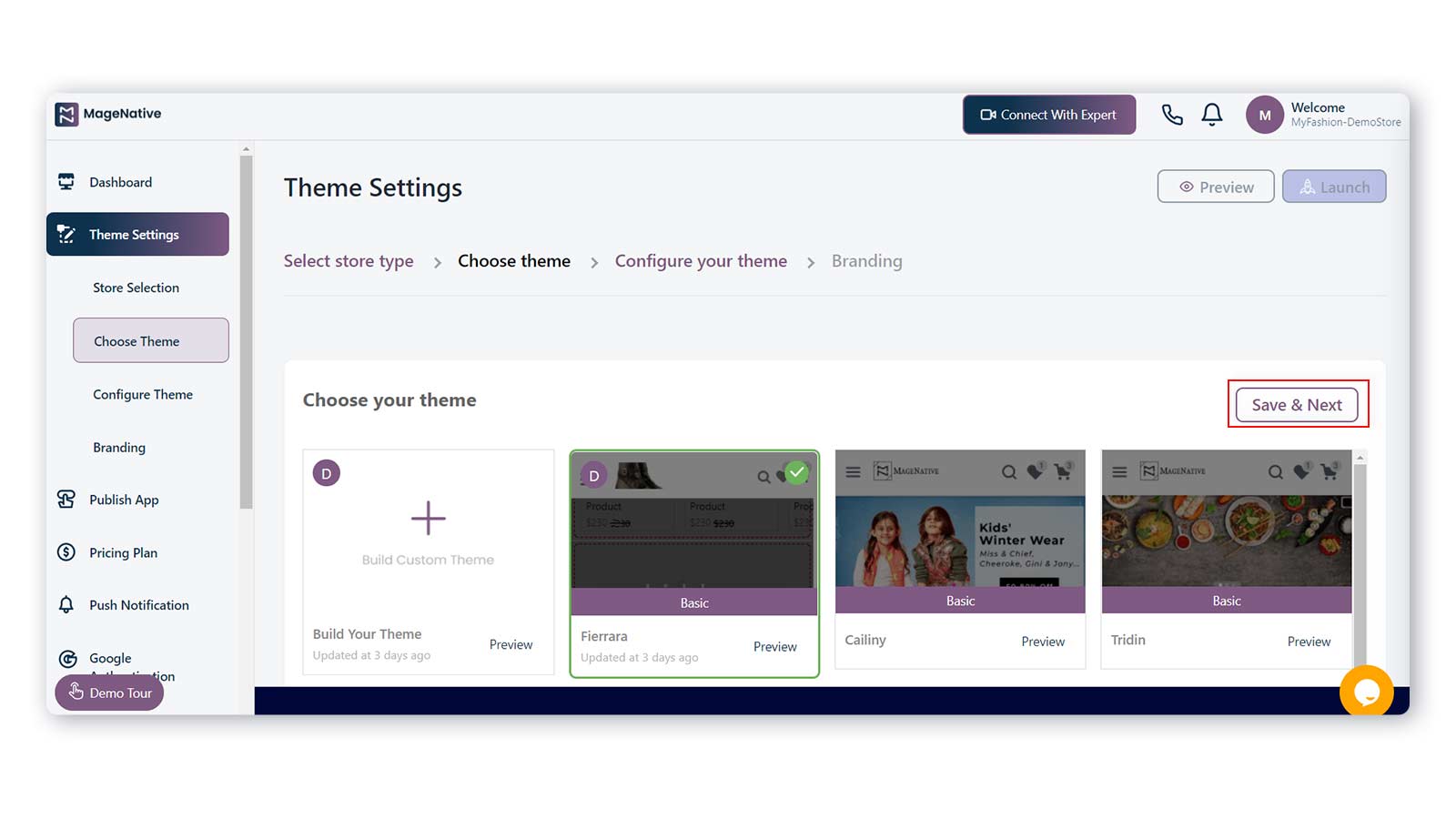Click the wishlist heart icon in Tridin thumbnail
This screenshot has height=819, width=1456.
[x=1302, y=471]
